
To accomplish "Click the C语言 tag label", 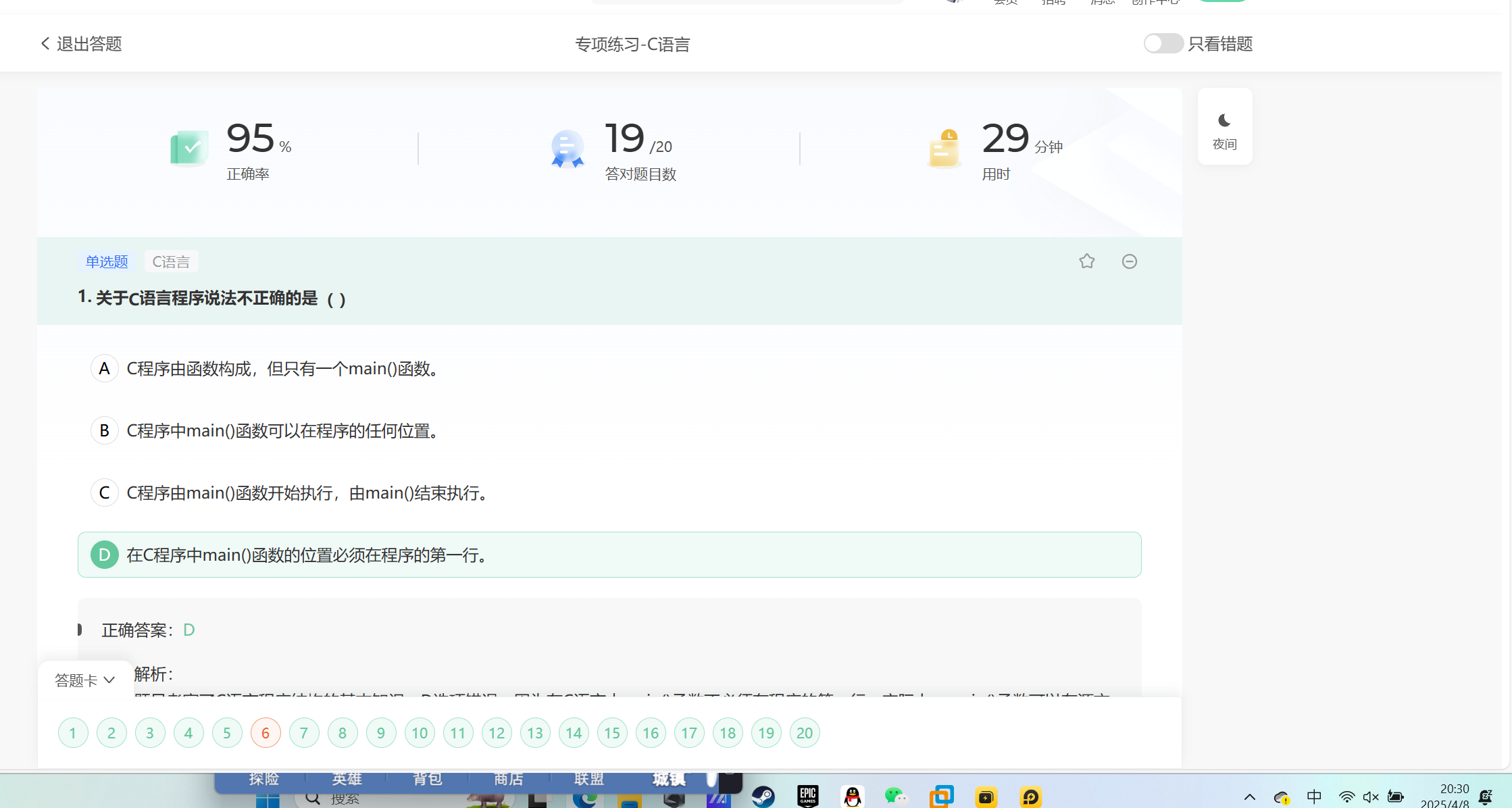I will 171,261.
